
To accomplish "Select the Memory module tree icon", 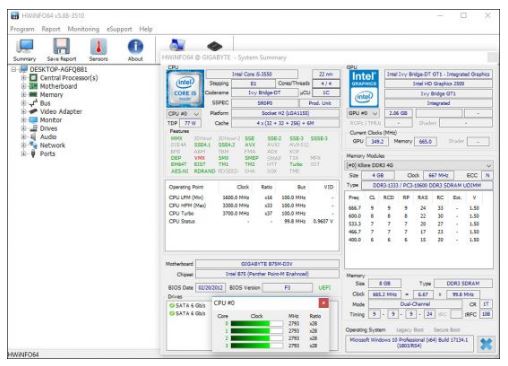I will [33, 95].
